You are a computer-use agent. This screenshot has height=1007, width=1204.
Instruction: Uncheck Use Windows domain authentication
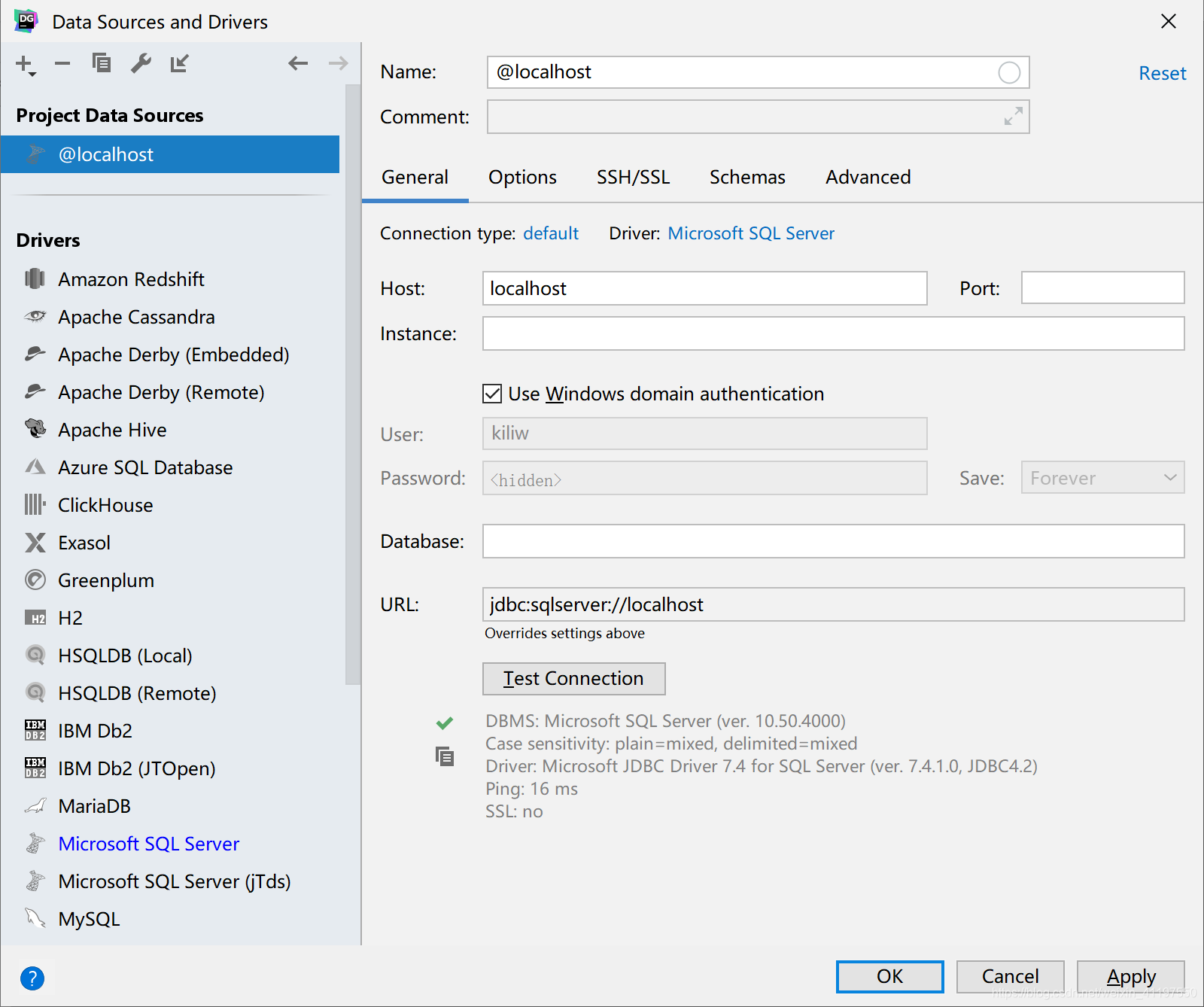point(491,393)
